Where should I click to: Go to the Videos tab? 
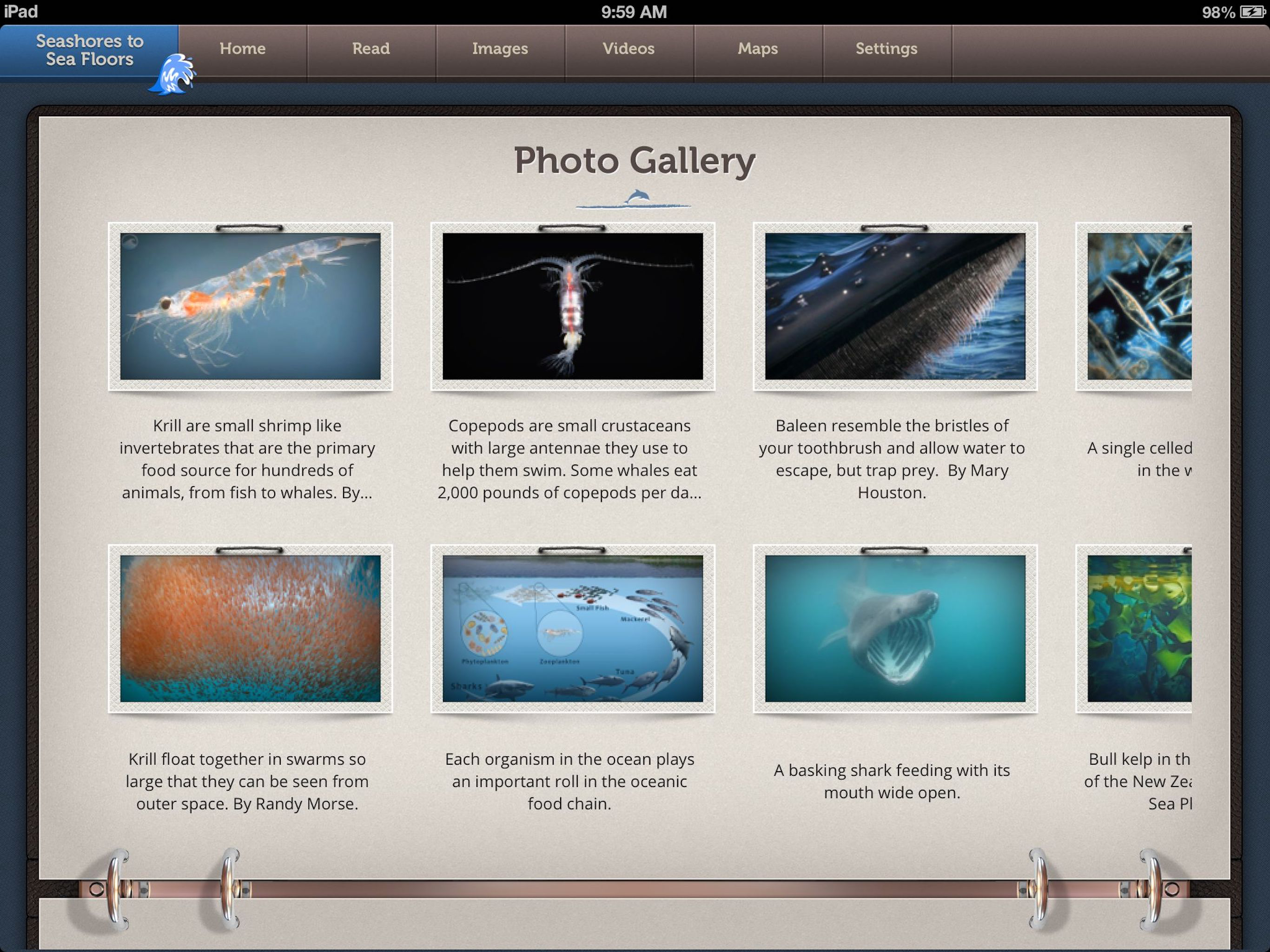[628, 49]
